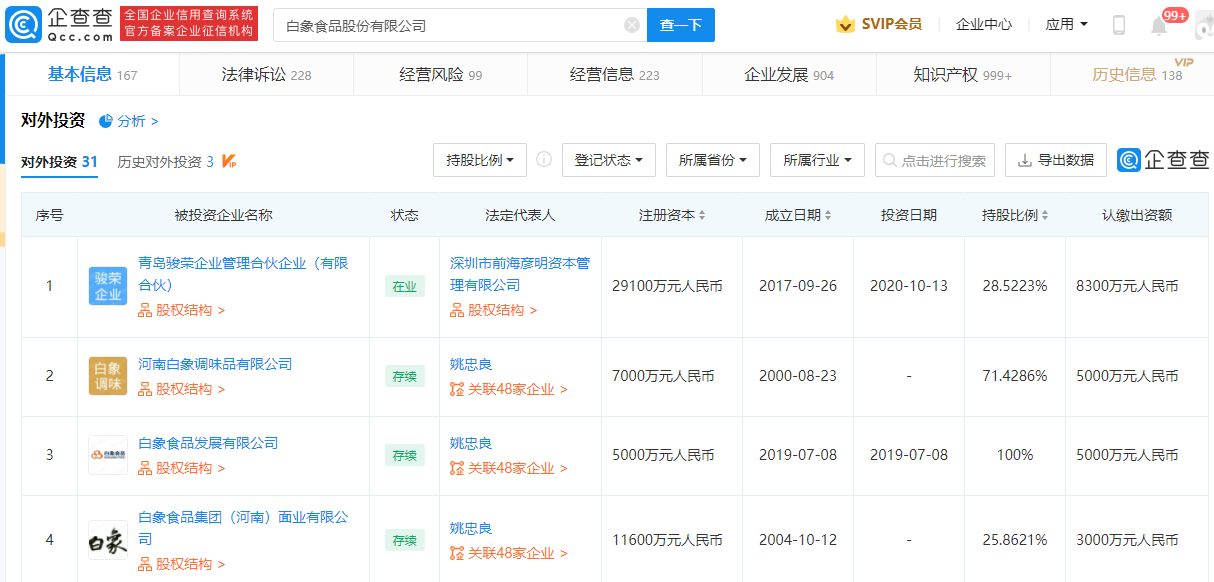
Task: Select the 历史对外投资 3 sub-tab
Action: pyautogui.click(x=165, y=161)
